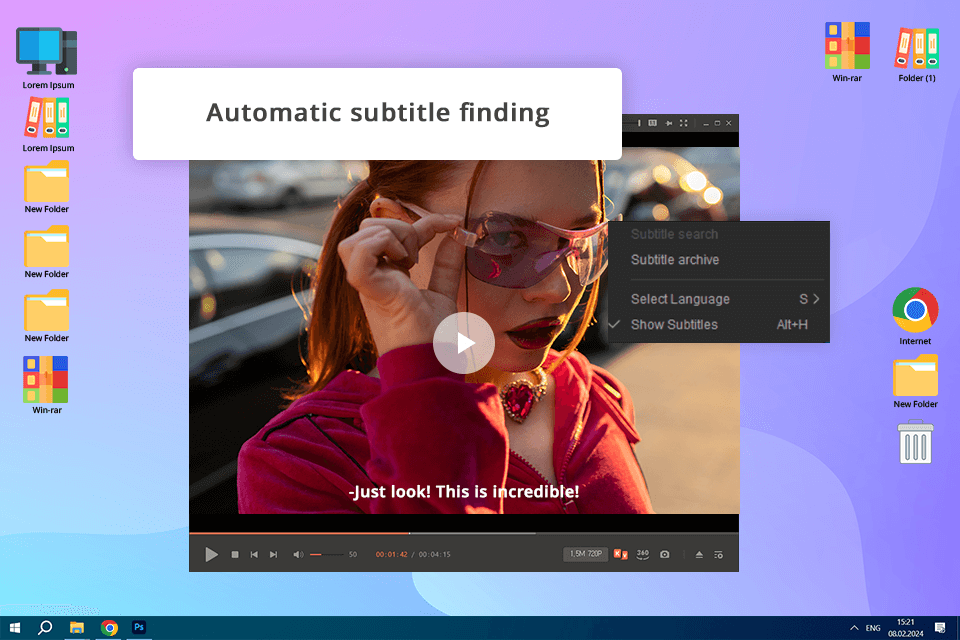Viewport: 960px width, 640px height.
Task: Click the large play button over the video
Action: (x=463, y=343)
